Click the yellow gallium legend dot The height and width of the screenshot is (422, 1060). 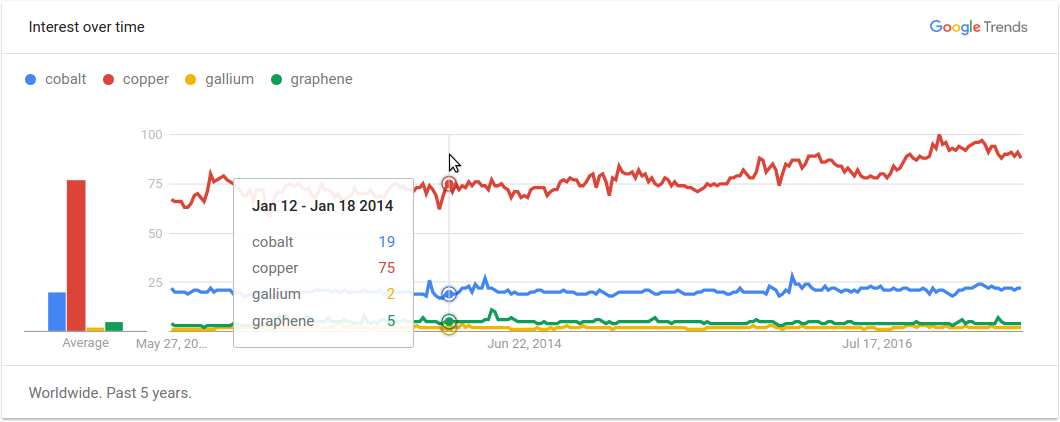pos(191,79)
